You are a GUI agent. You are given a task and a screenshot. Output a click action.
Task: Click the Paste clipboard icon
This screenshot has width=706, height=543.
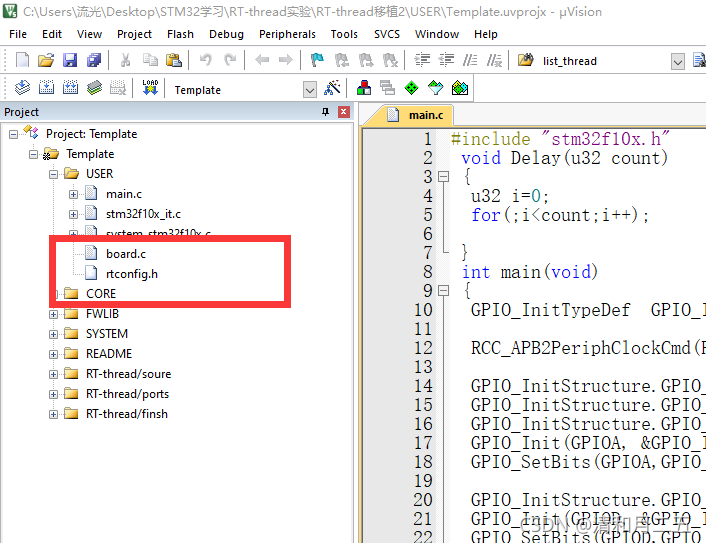point(174,60)
